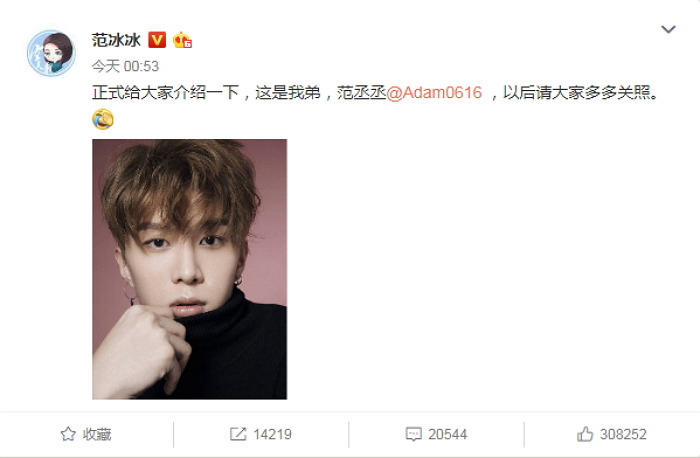Screen dimensions: 700x458
Task: Open the 今天 00:53 timestamp link
Action: (125, 66)
